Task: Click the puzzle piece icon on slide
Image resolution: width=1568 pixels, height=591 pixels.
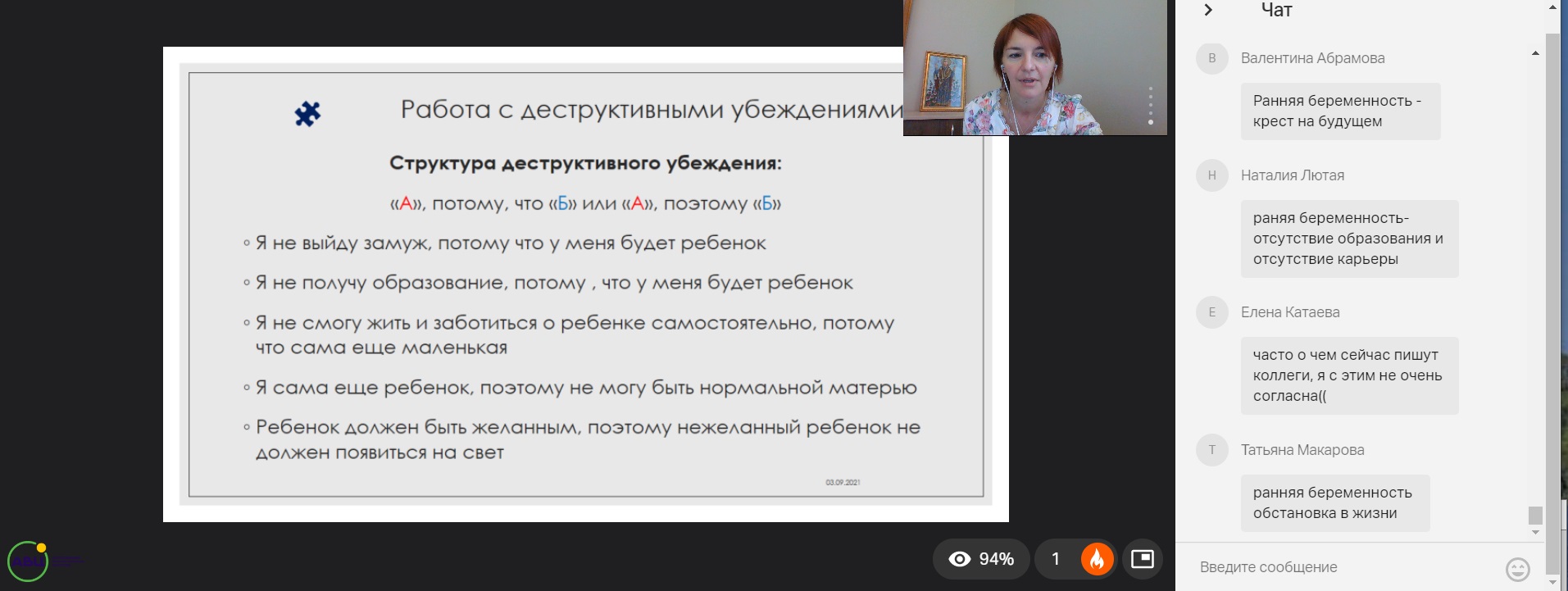Action: pos(307,113)
